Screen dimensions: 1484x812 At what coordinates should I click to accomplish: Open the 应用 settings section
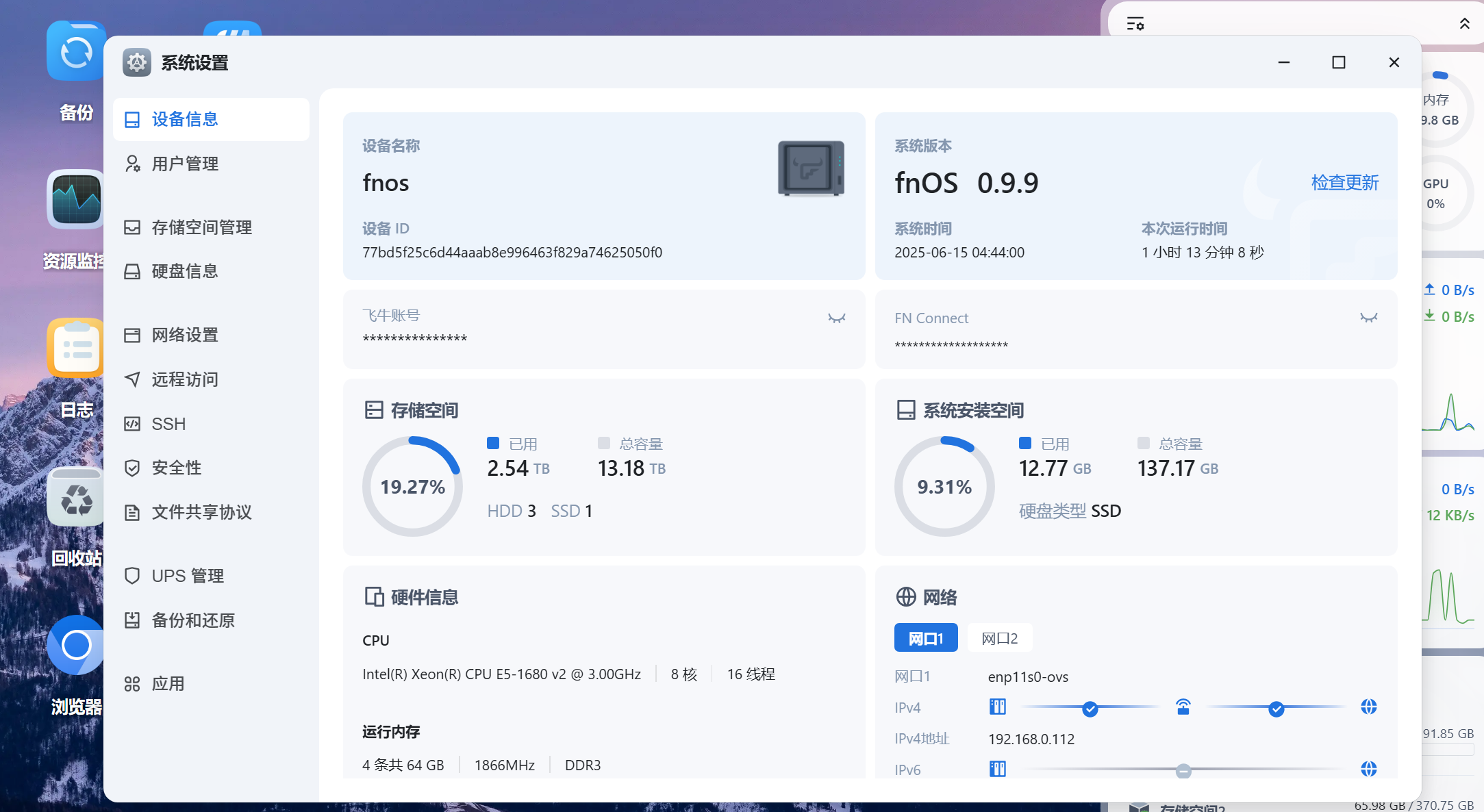click(x=211, y=684)
